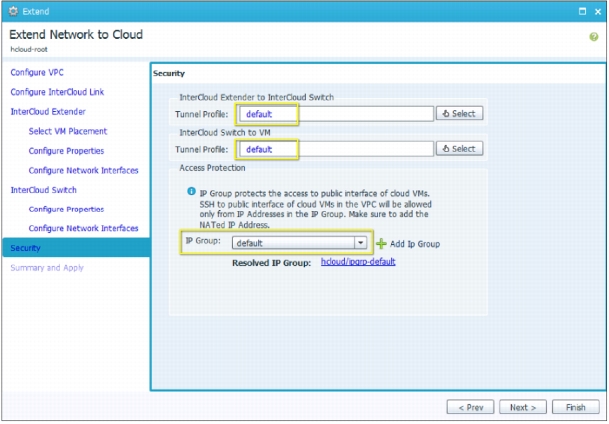
Task: Open the hcloud/ipgrp-default resolved IP group link
Action: [x=358, y=262]
